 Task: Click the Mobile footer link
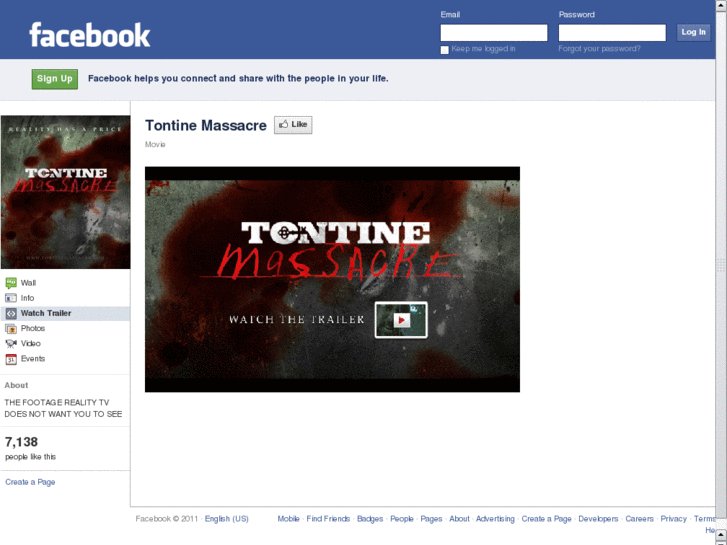pos(288,519)
